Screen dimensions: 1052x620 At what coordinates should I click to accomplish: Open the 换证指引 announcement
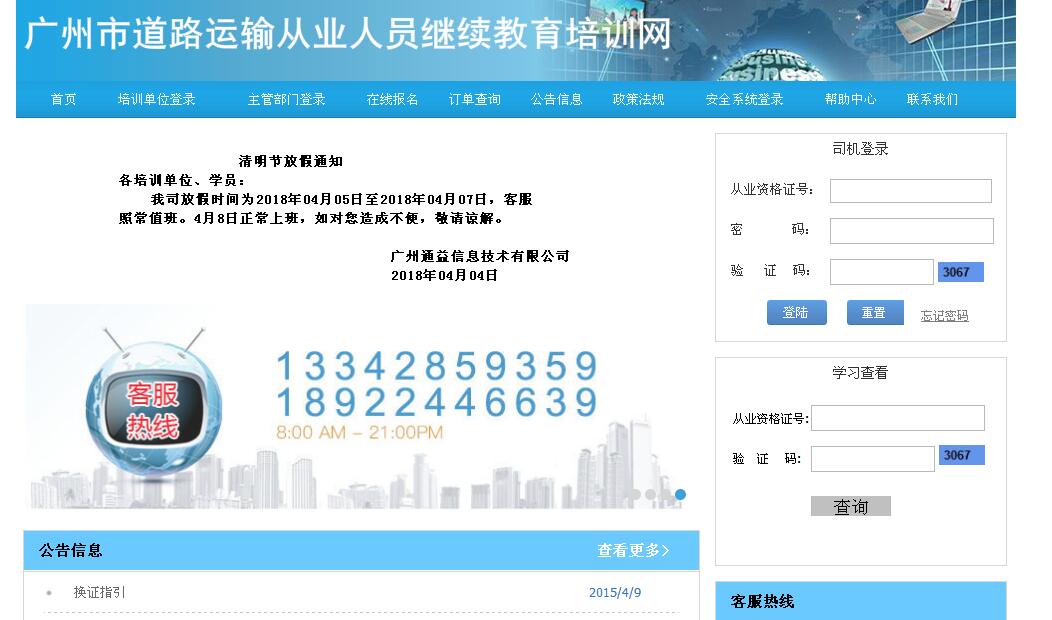(99, 592)
